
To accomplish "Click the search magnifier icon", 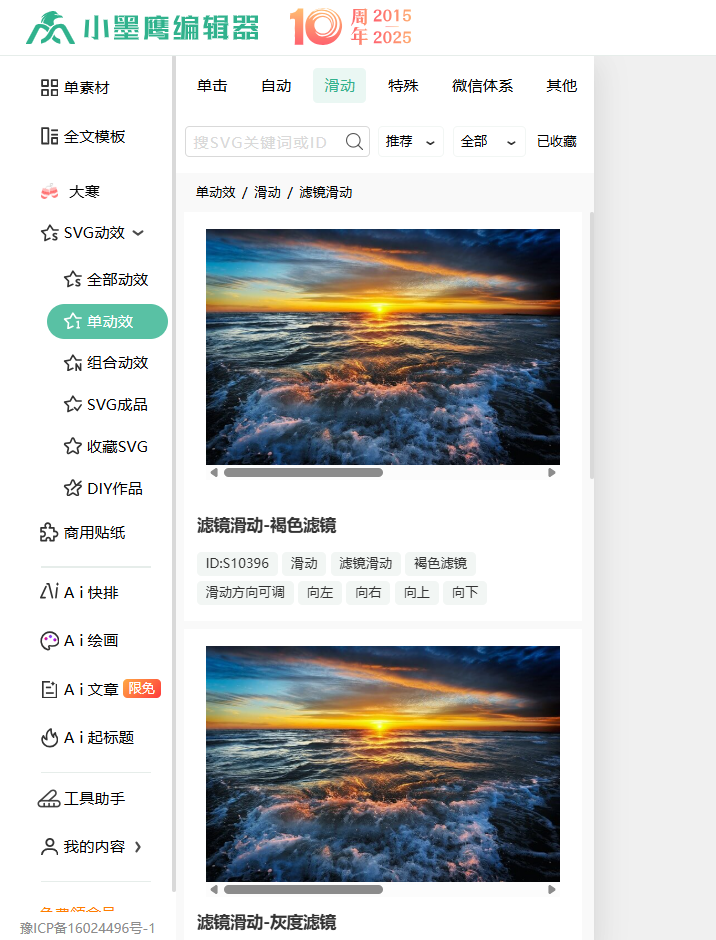I will pyautogui.click(x=354, y=141).
